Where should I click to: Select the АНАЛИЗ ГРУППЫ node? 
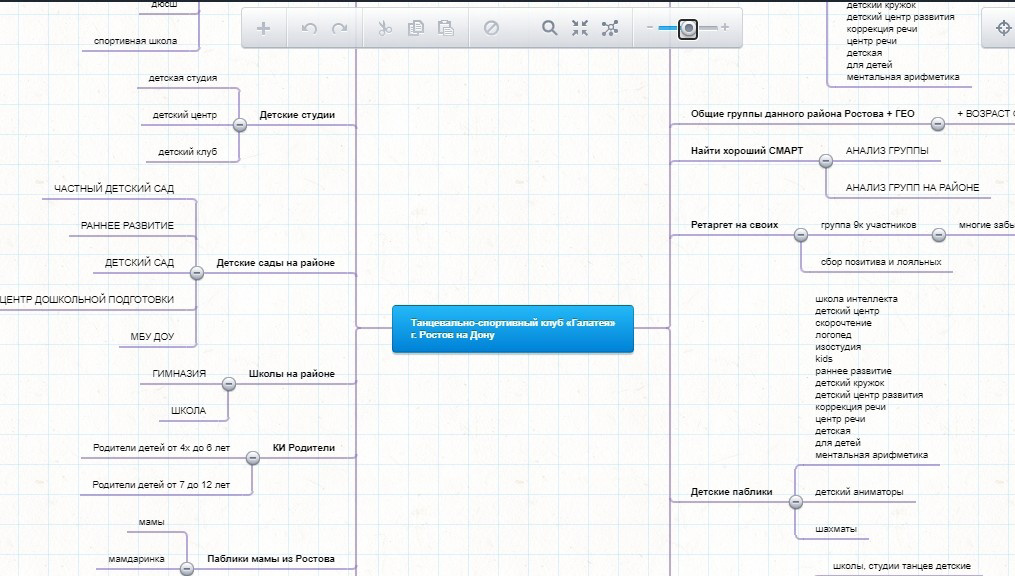point(887,150)
